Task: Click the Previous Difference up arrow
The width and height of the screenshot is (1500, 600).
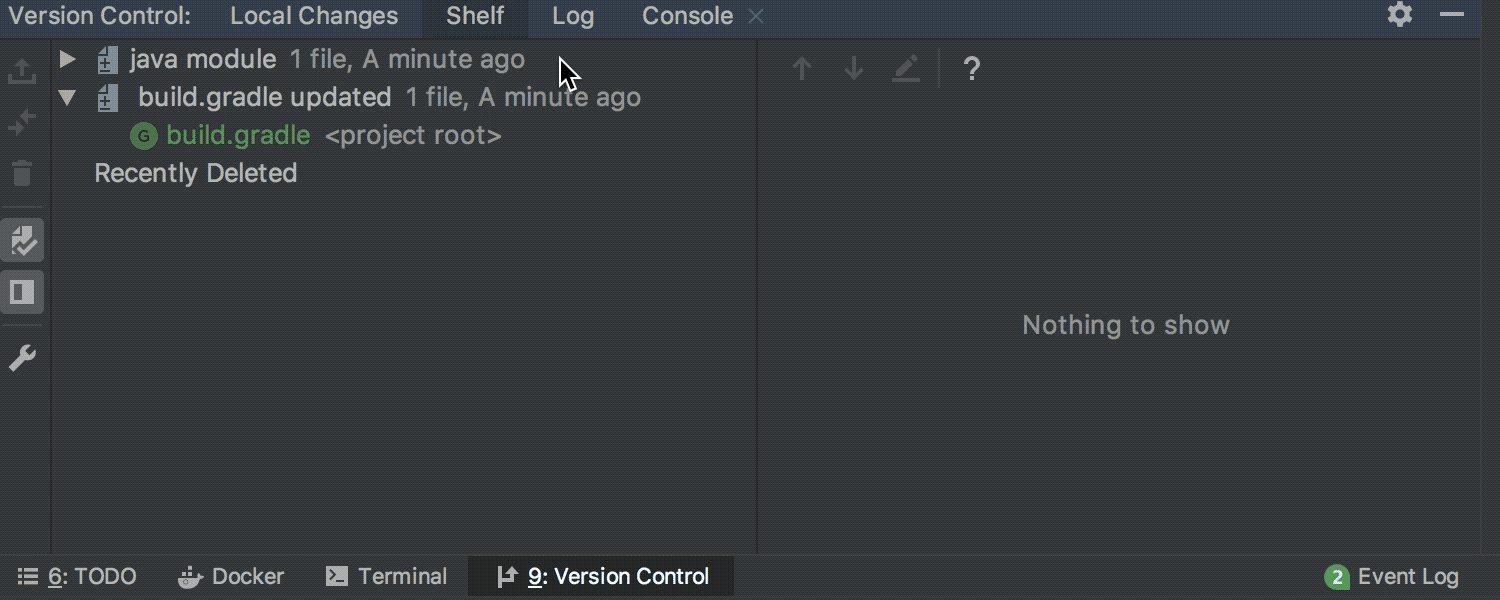Action: (801, 69)
